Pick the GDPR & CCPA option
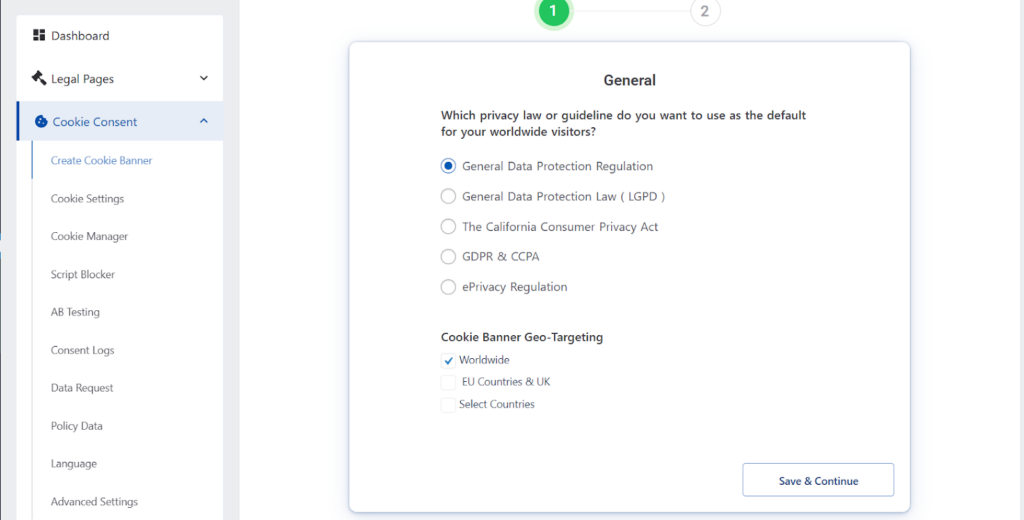This screenshot has height=520, width=1024. point(449,257)
